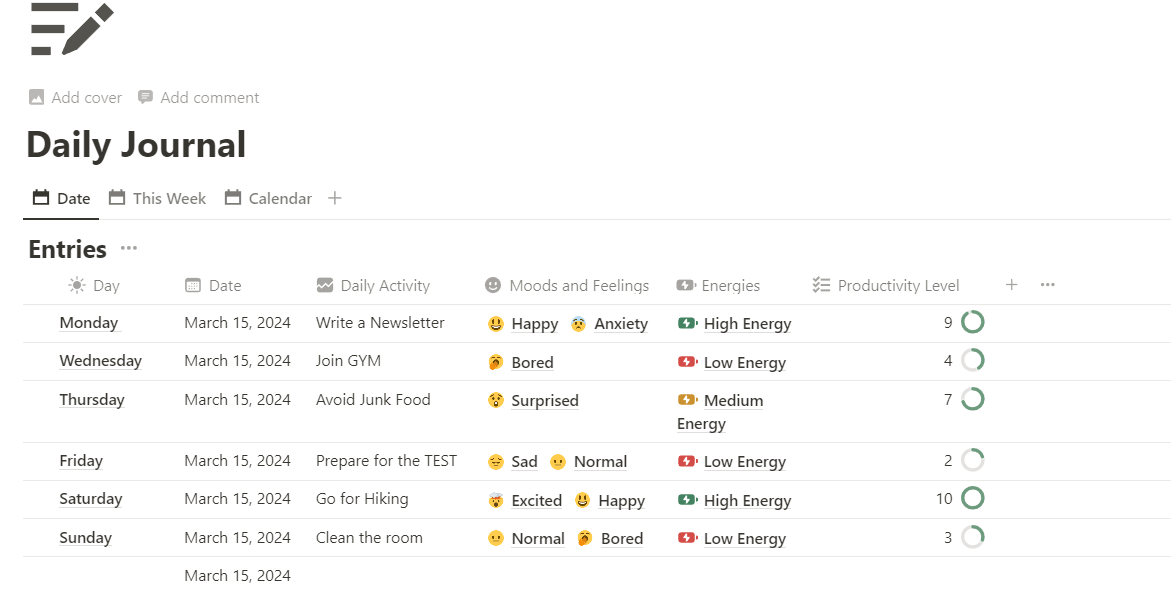Open the Thursday journal entry
Viewport: 1171px width, 591px height.
pos(92,400)
